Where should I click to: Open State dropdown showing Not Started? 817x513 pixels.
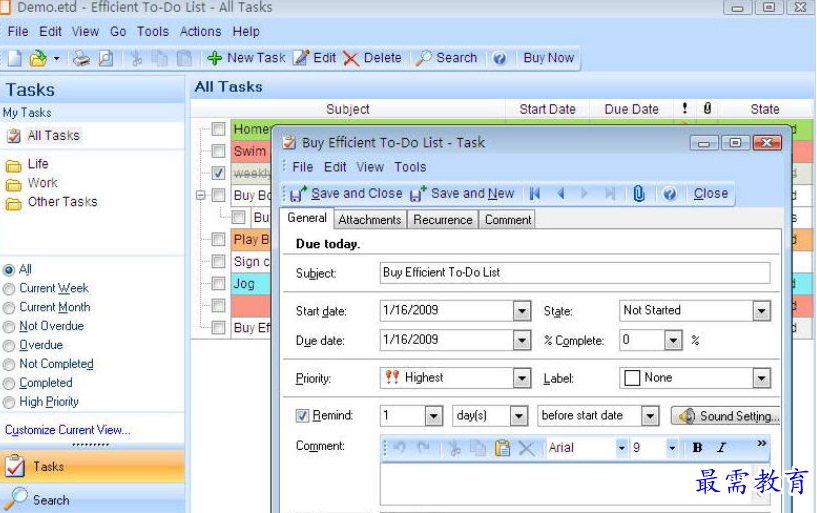pos(761,311)
